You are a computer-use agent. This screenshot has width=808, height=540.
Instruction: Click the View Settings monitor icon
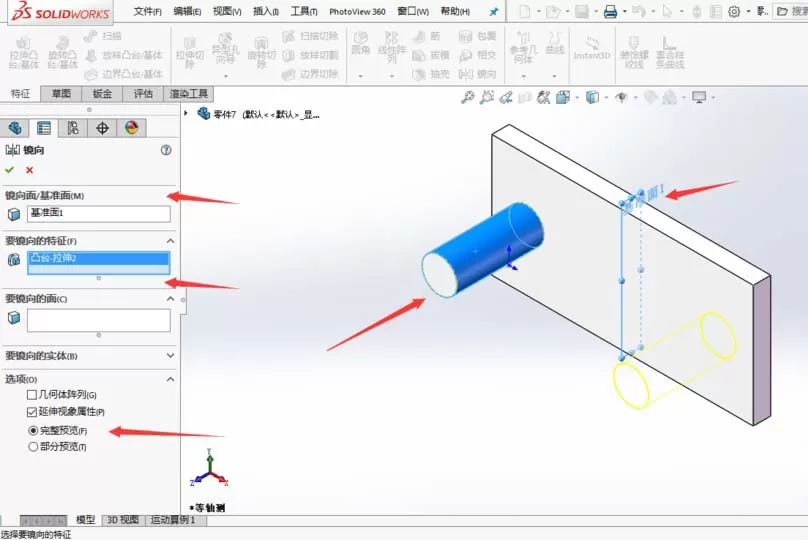[699, 97]
